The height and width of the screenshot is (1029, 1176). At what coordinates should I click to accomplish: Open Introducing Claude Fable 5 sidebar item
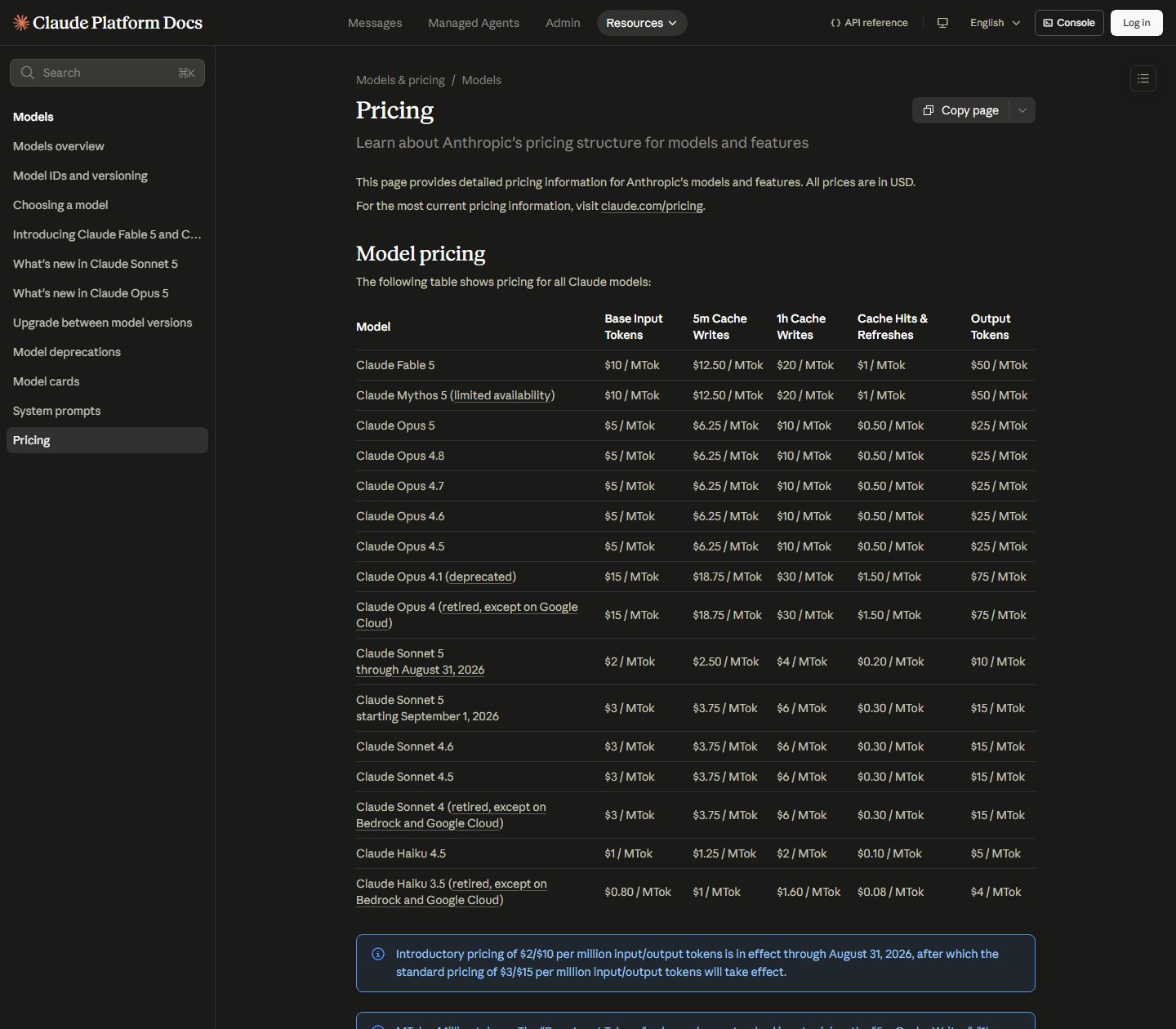[x=107, y=234]
